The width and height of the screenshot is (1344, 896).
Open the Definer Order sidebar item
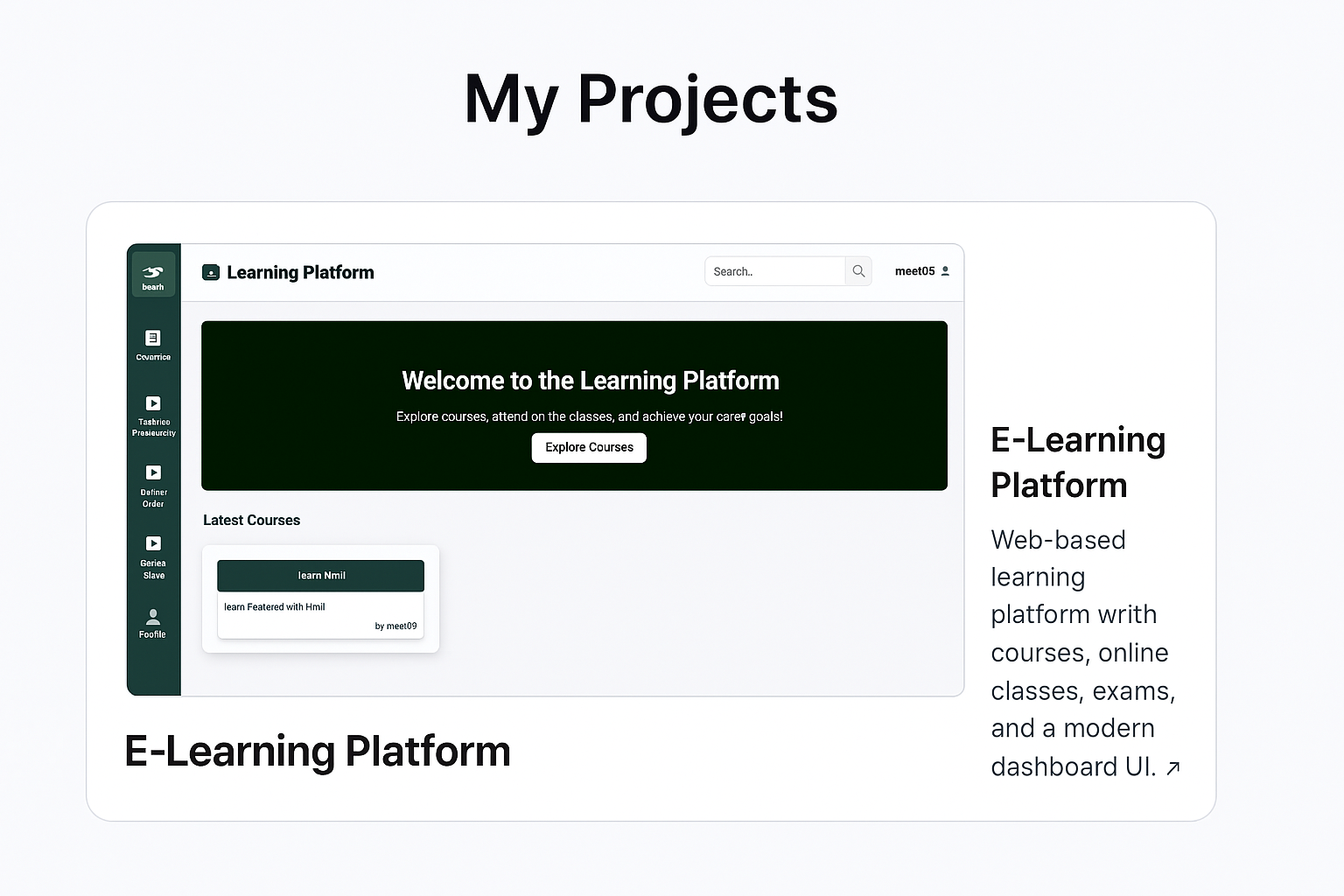[x=153, y=486]
